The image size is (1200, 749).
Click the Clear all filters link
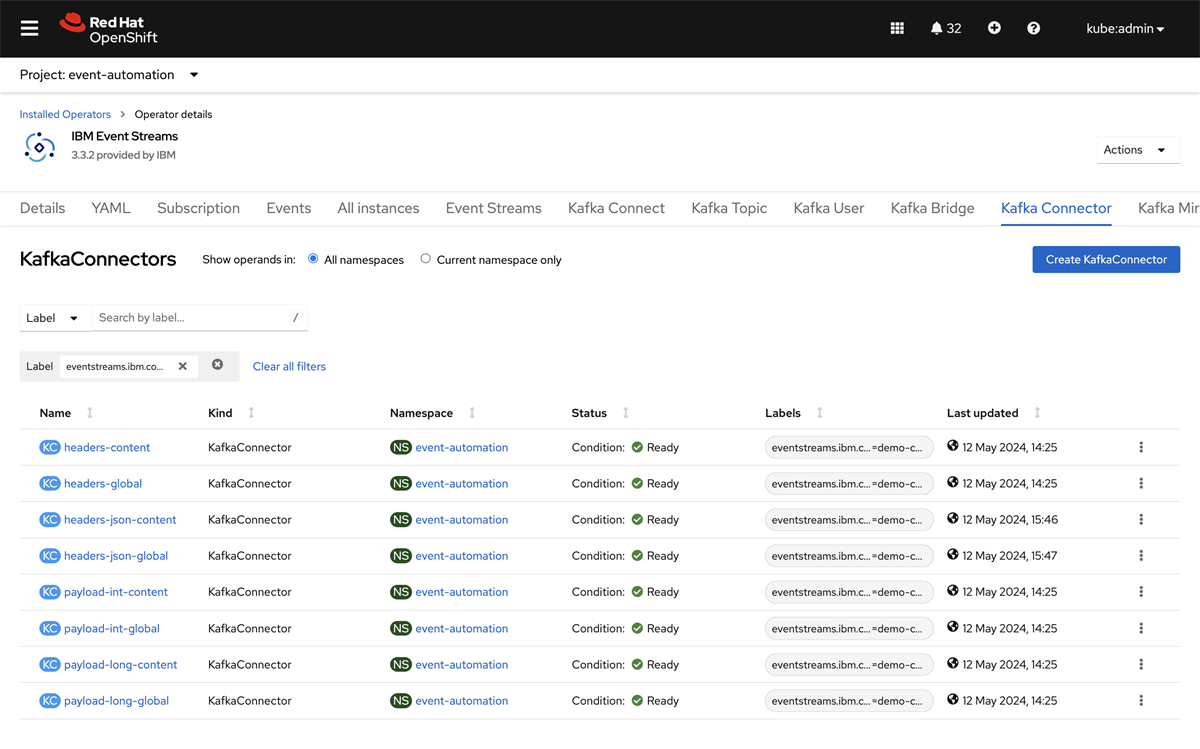pyautogui.click(x=289, y=366)
